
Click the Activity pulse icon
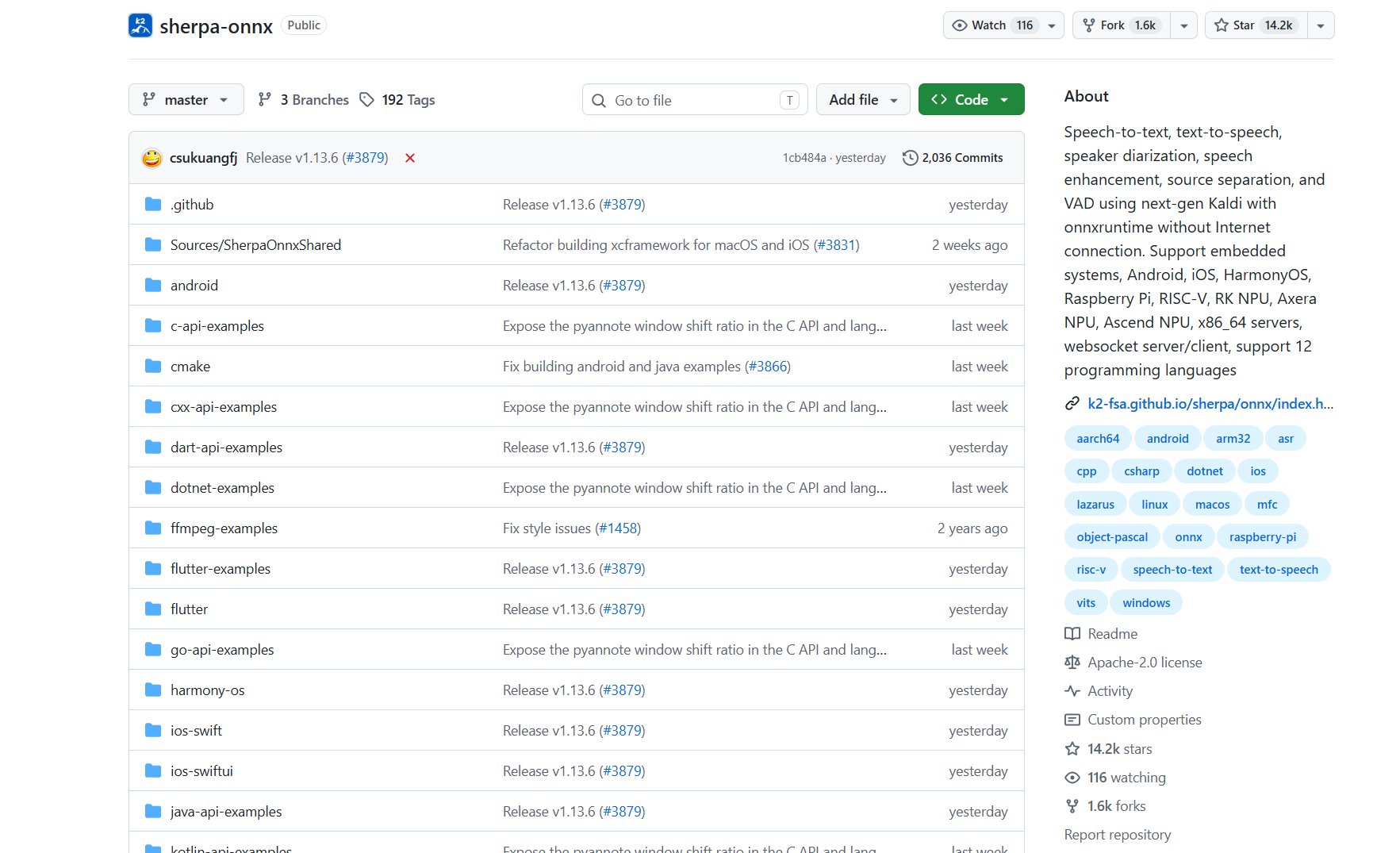pos(1072,691)
